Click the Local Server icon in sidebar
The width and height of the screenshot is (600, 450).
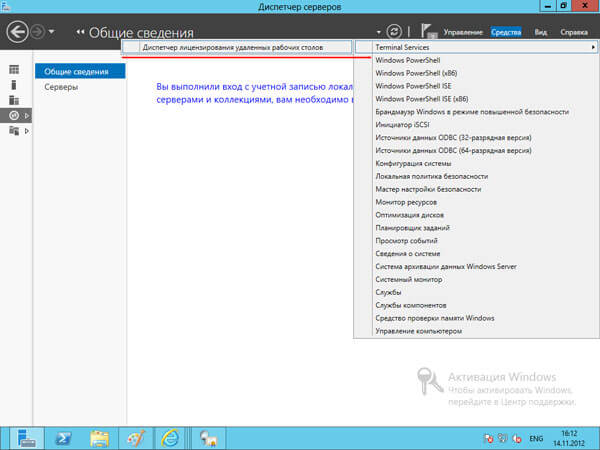coord(14,85)
